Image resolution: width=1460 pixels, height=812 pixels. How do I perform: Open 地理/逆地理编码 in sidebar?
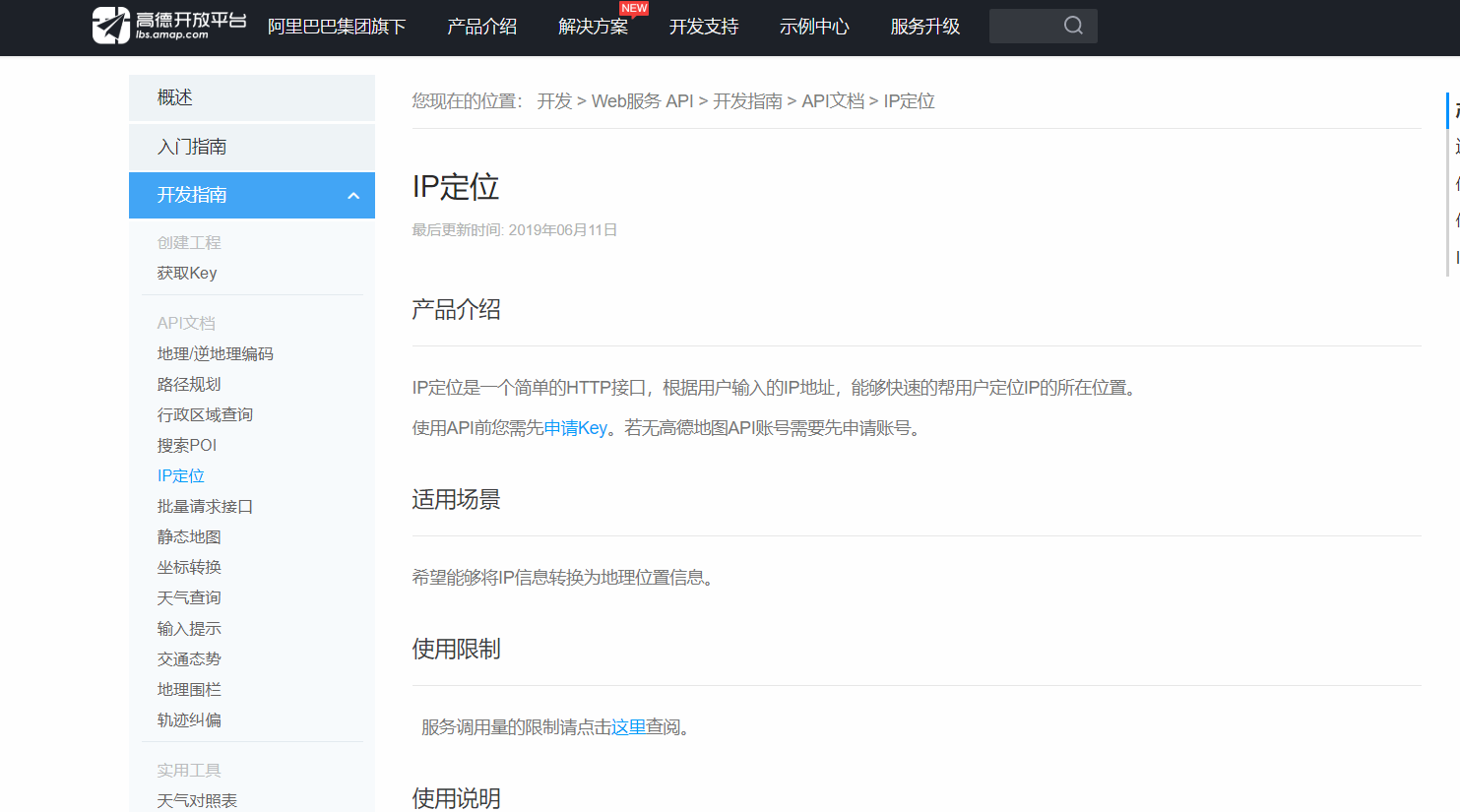[216, 353]
